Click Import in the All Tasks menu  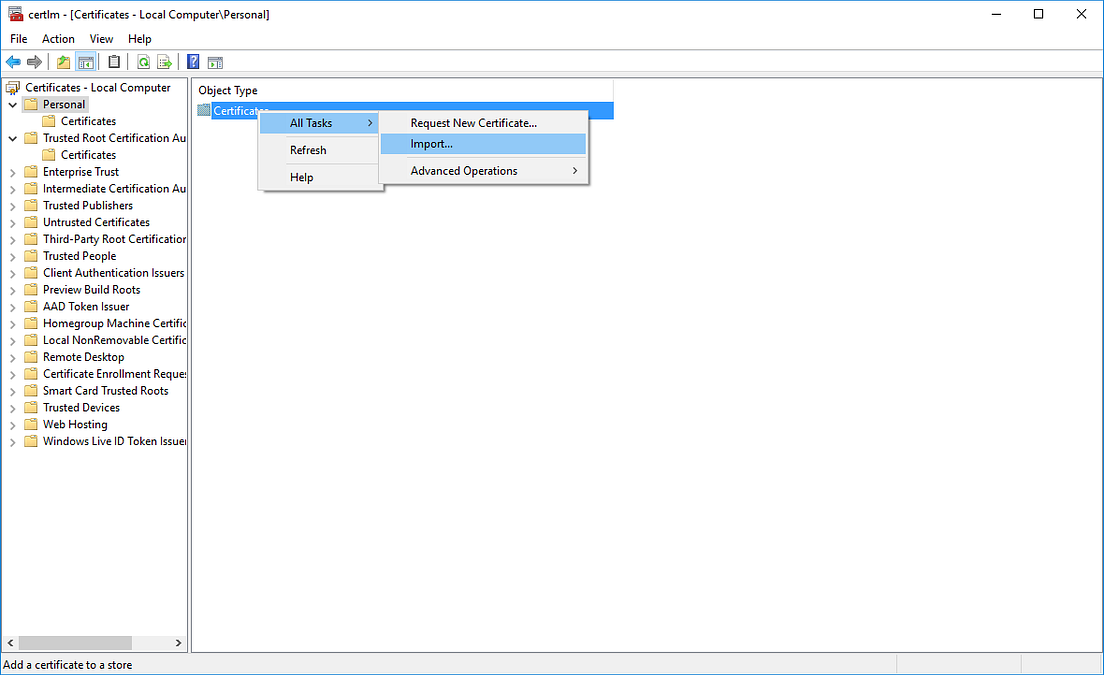point(431,143)
